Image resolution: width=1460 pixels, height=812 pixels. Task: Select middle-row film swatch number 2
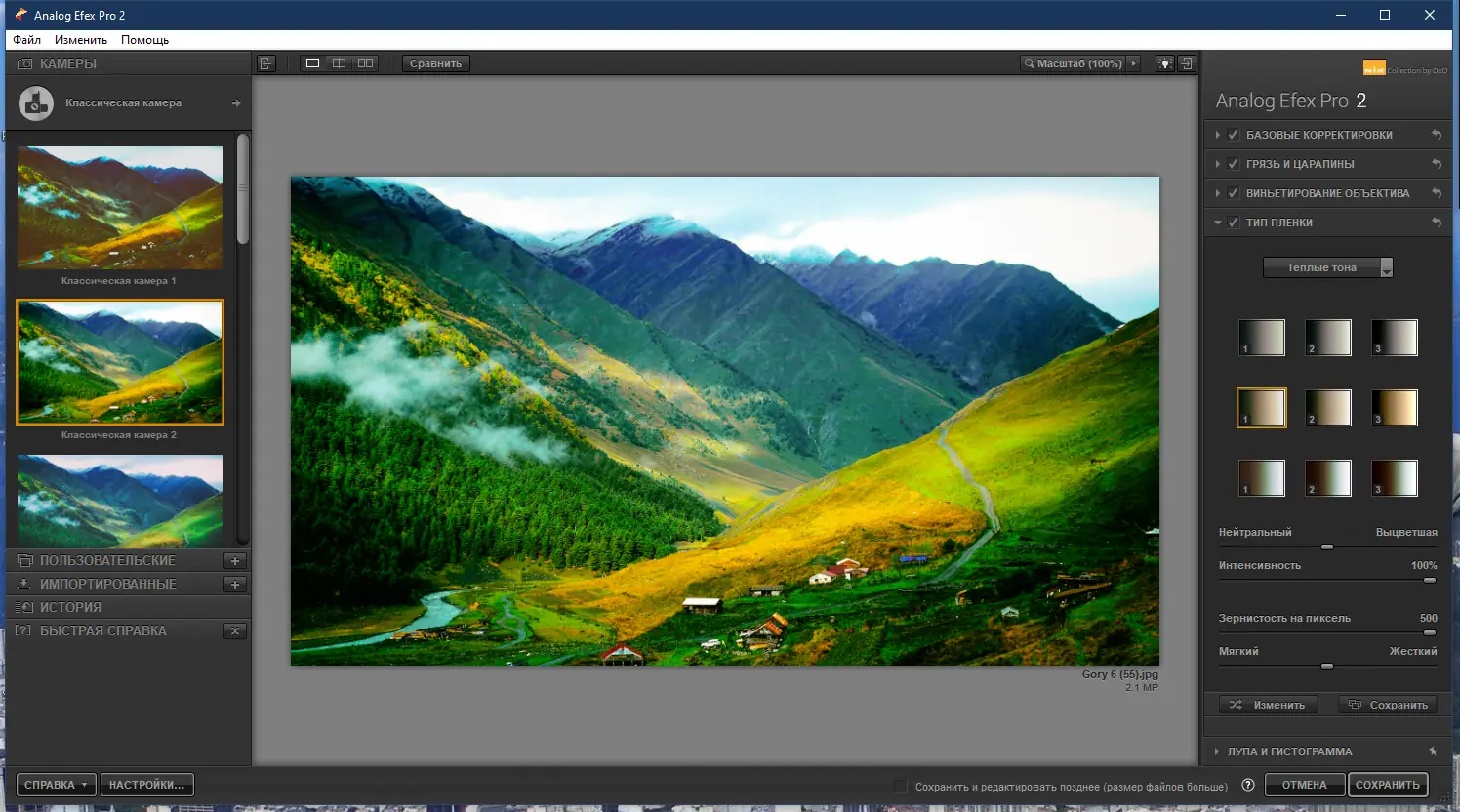click(1328, 408)
